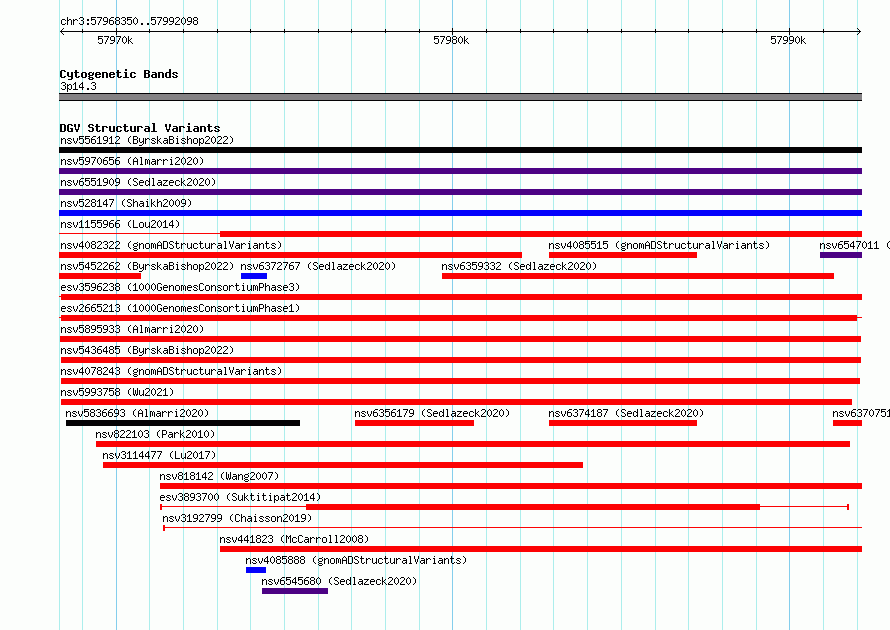890x630 pixels.
Task: Select nsv818142 (Wang2007) label
Action: (219, 476)
